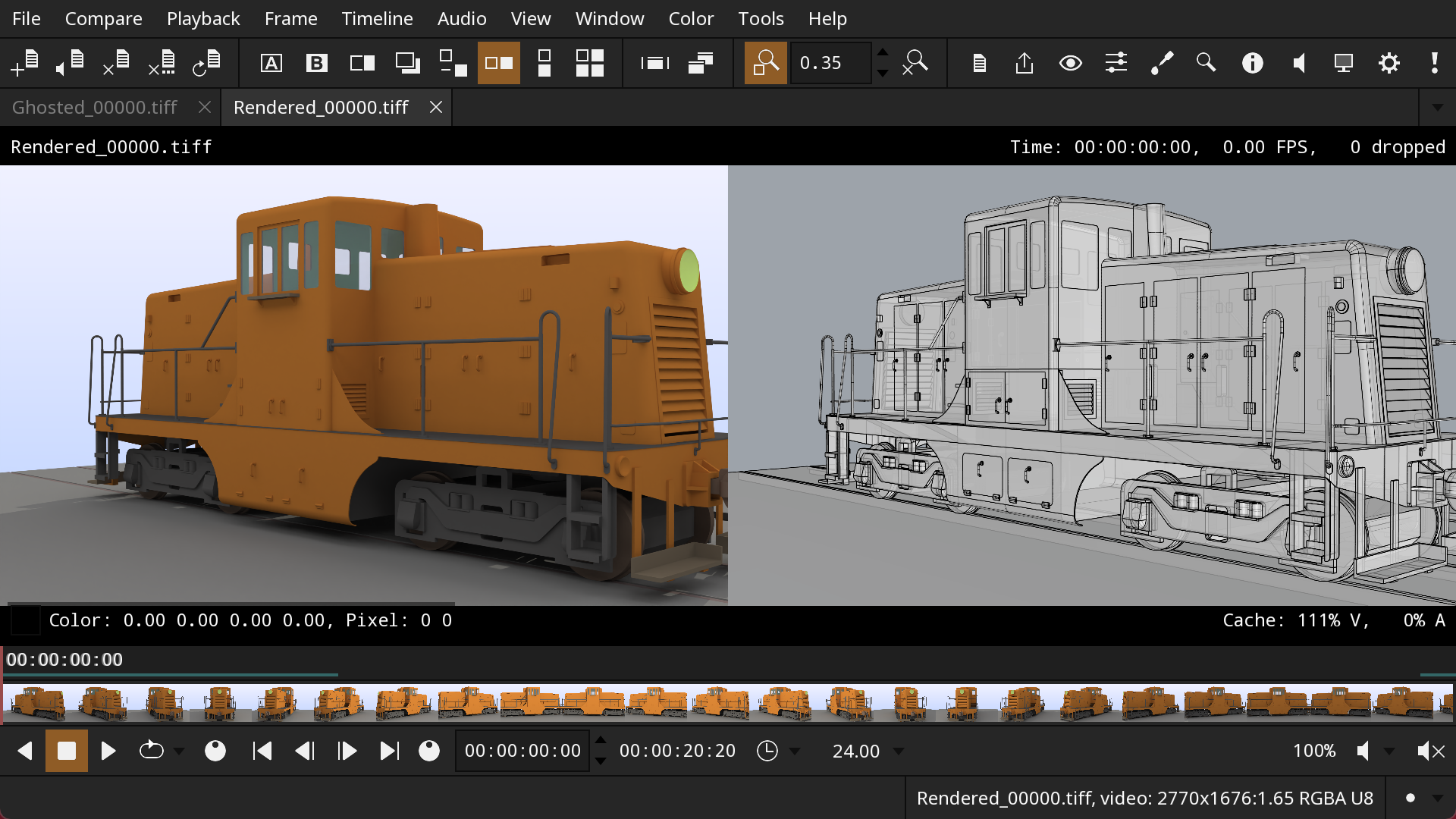This screenshot has height=819, width=1456.
Task: Open the loop mode dropdown arrow
Action: tap(179, 752)
